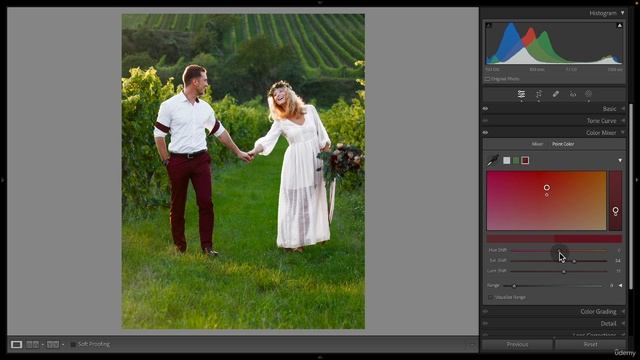Select the green Point Color swatch
640x360 pixels.
click(x=516, y=160)
